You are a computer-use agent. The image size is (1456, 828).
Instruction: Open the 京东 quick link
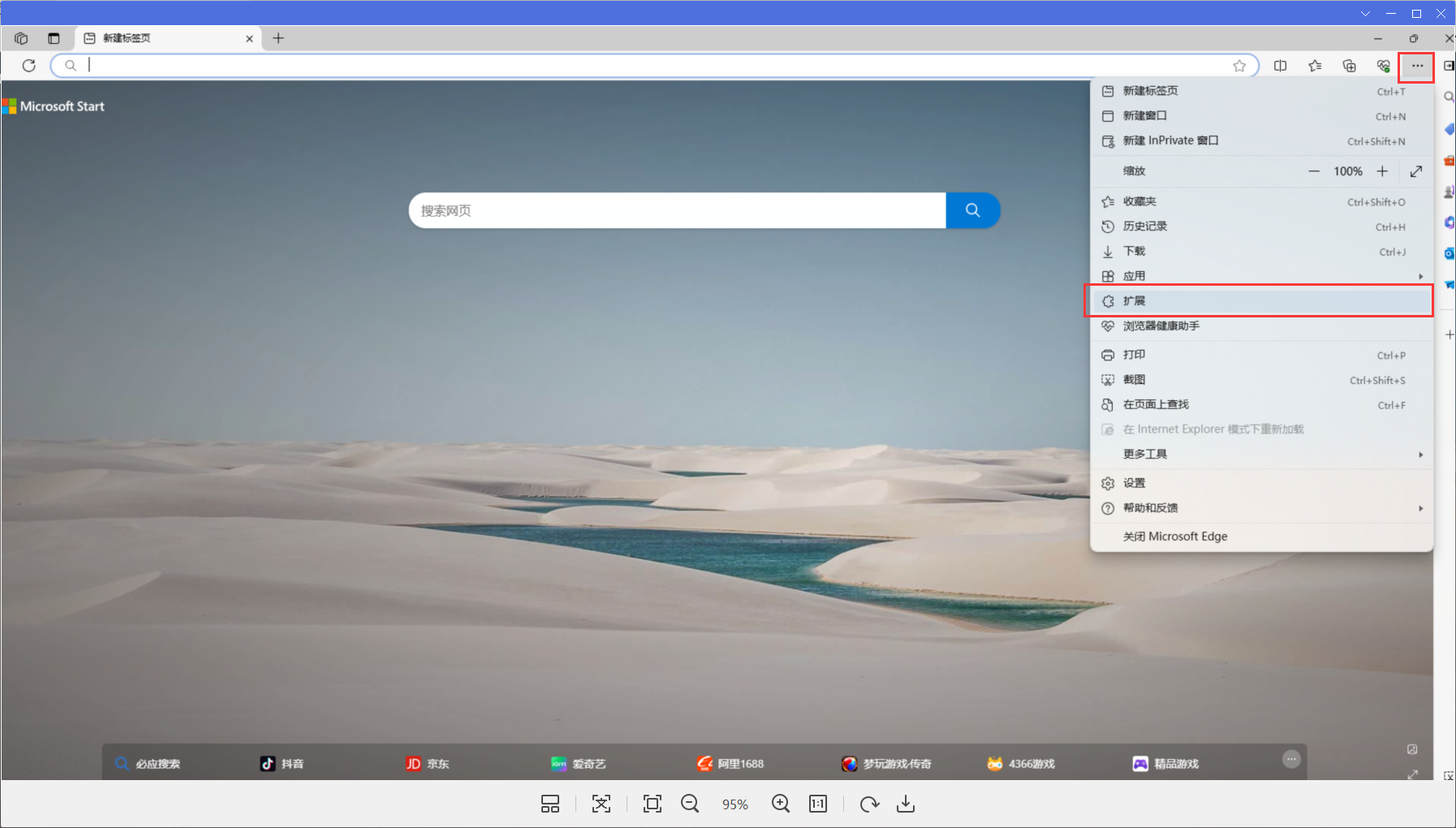[x=427, y=764]
